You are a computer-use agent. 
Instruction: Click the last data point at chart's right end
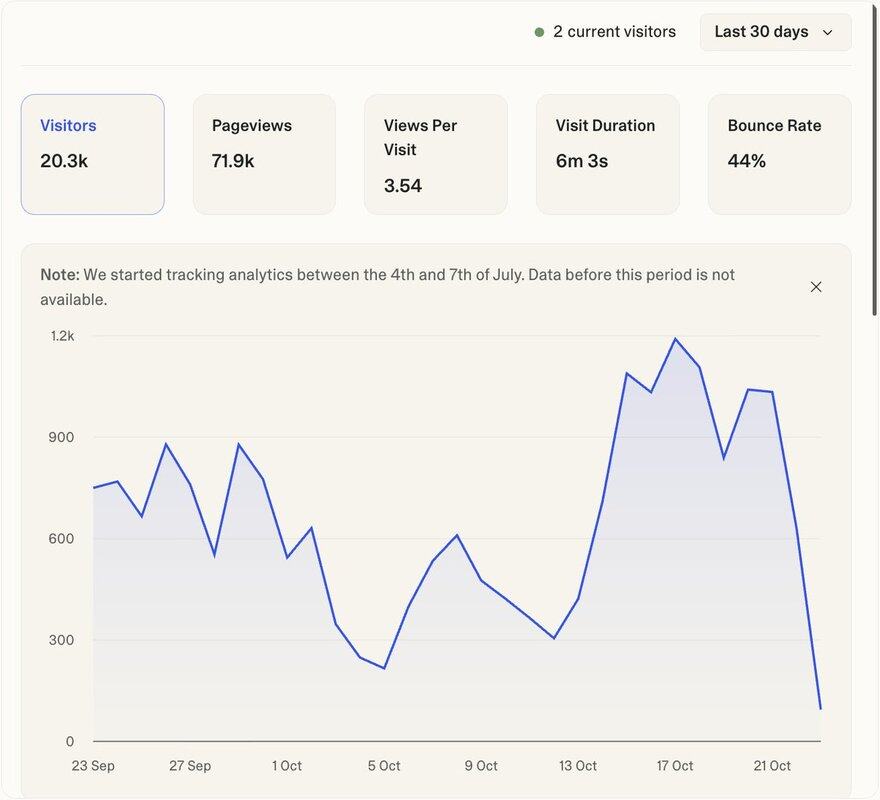tap(820, 709)
